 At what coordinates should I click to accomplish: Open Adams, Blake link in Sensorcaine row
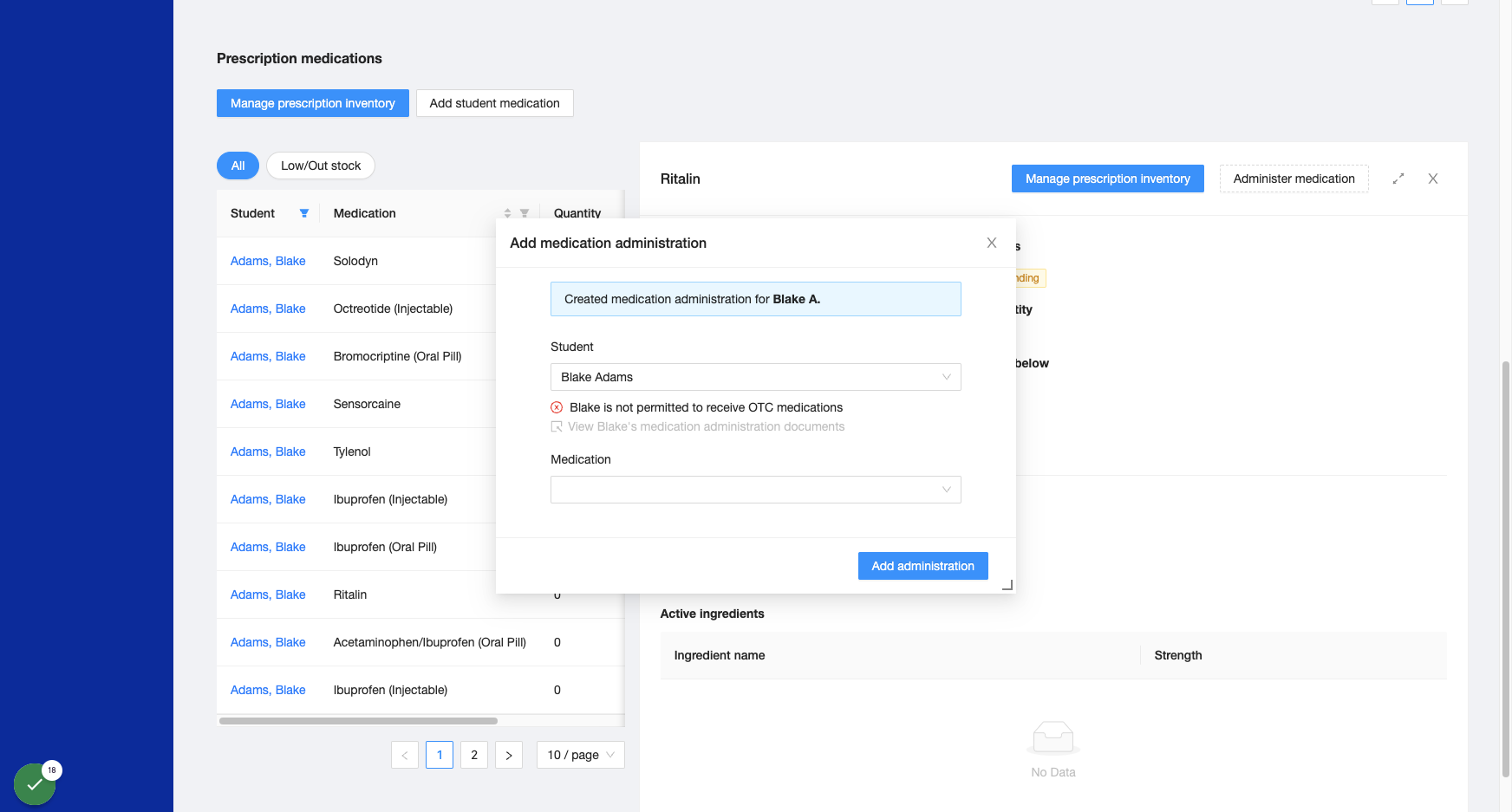[268, 404]
